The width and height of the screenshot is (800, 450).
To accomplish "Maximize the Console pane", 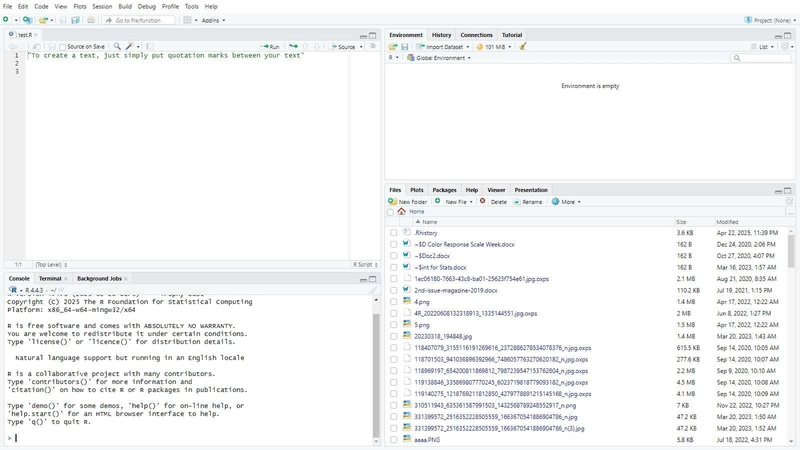I will pyautogui.click(x=372, y=279).
